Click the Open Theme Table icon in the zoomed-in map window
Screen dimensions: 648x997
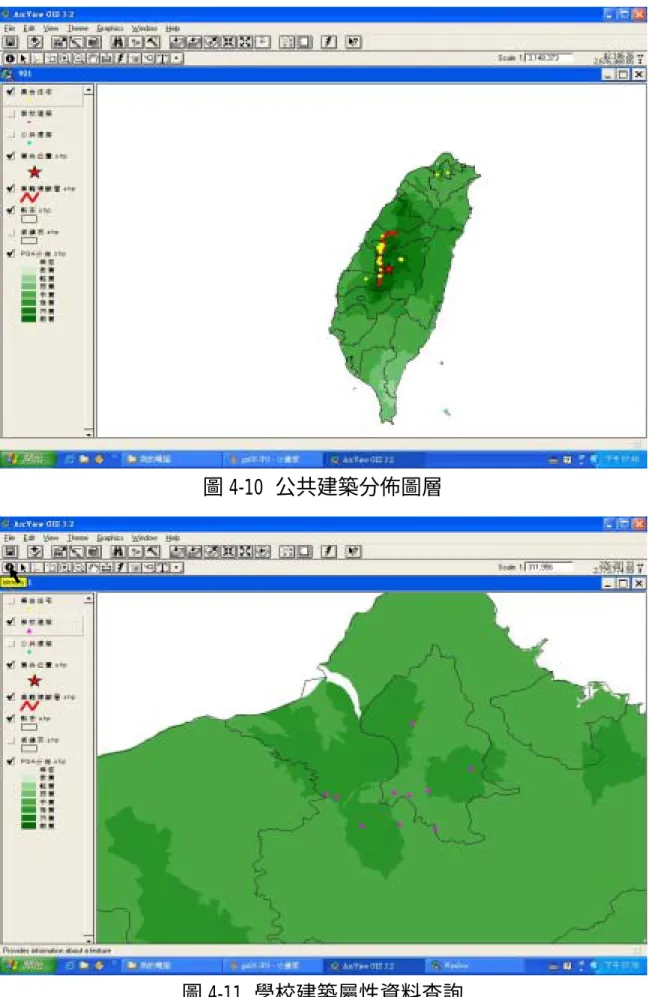pos(93,551)
